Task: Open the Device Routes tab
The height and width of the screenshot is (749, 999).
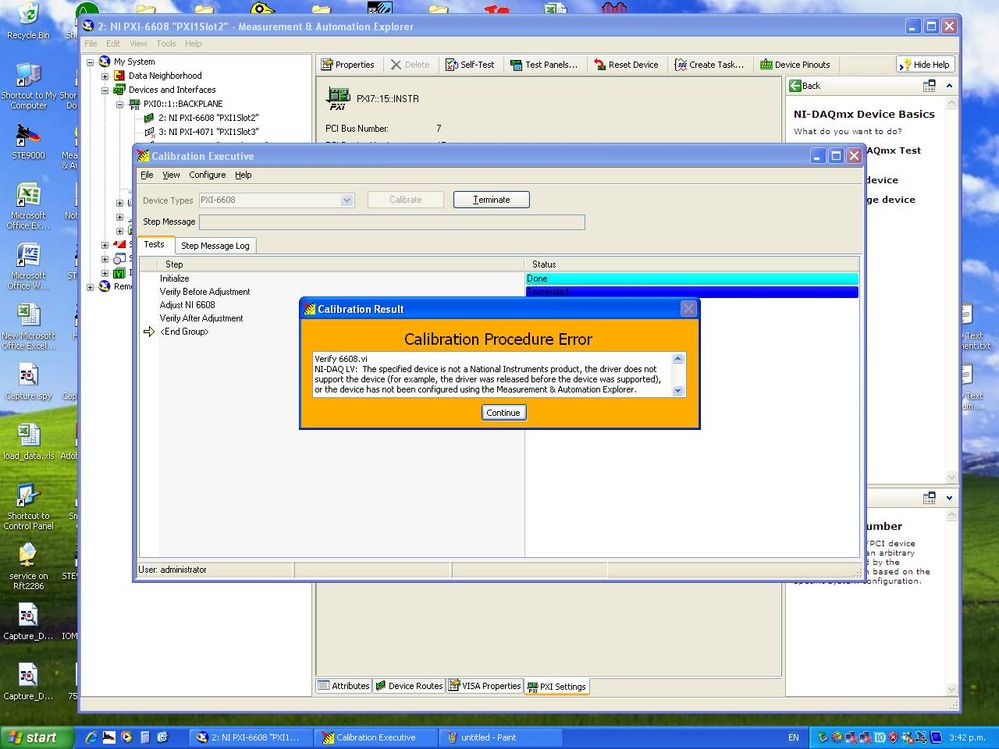Action: coord(408,686)
